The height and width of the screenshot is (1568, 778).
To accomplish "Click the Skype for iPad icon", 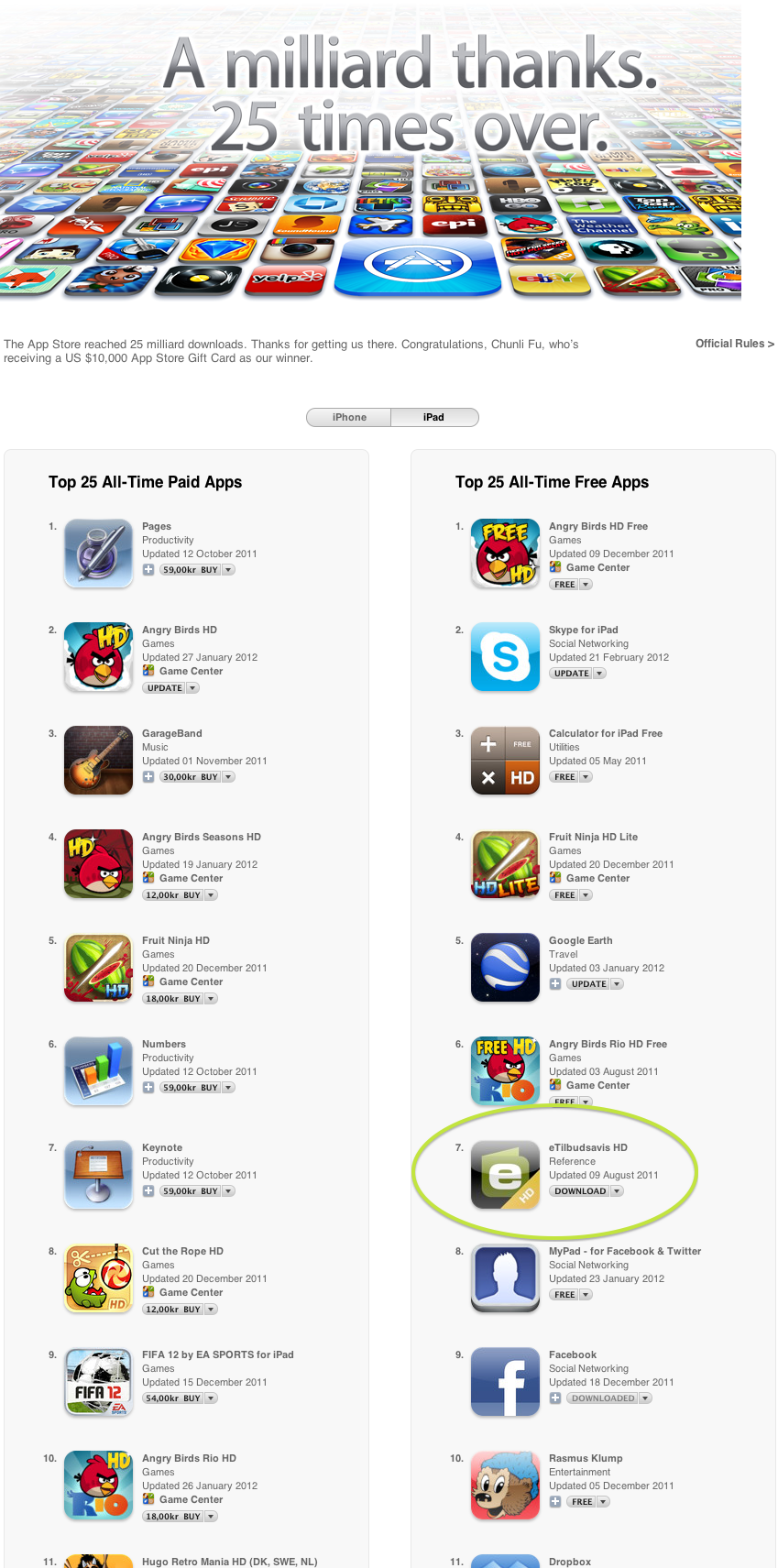I will click(x=505, y=657).
